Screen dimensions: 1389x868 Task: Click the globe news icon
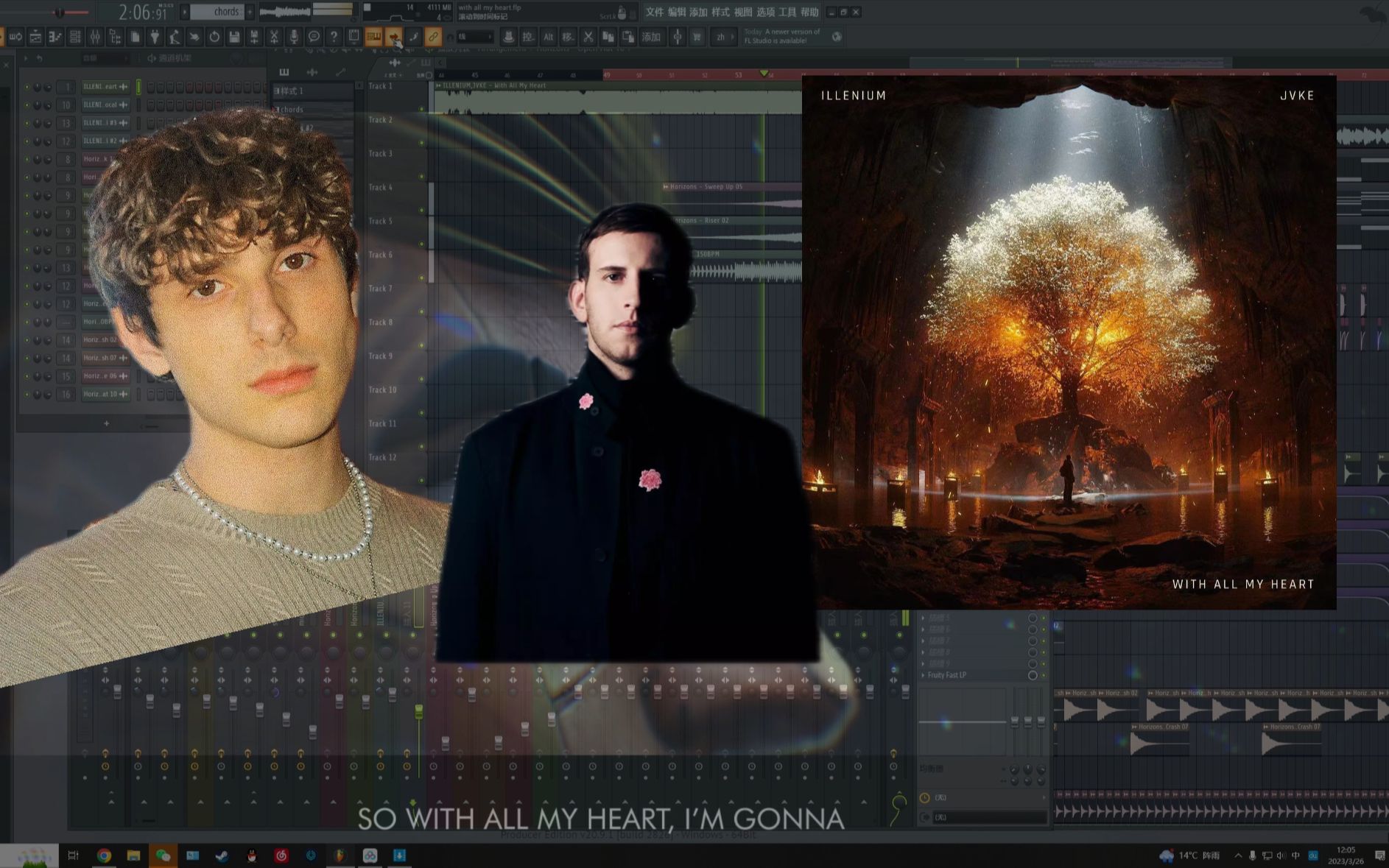(x=837, y=37)
